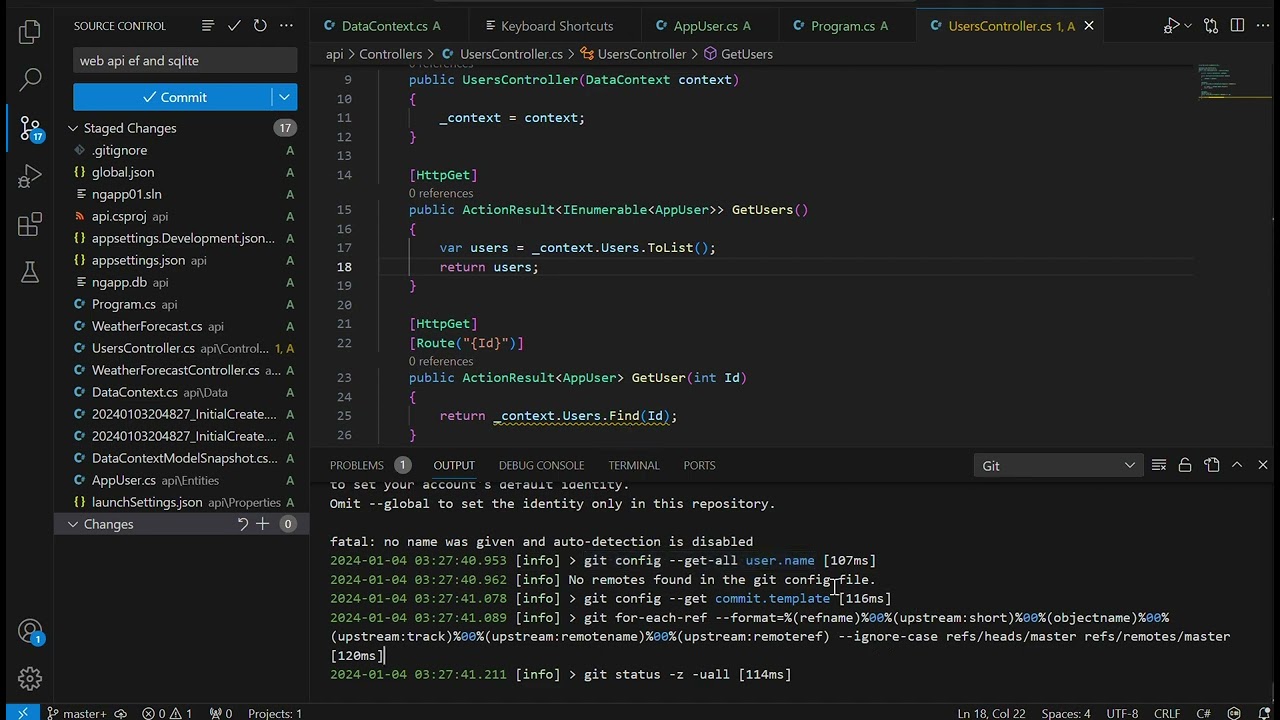Open the Extensions view
This screenshot has height=720, width=1280.
(x=30, y=225)
